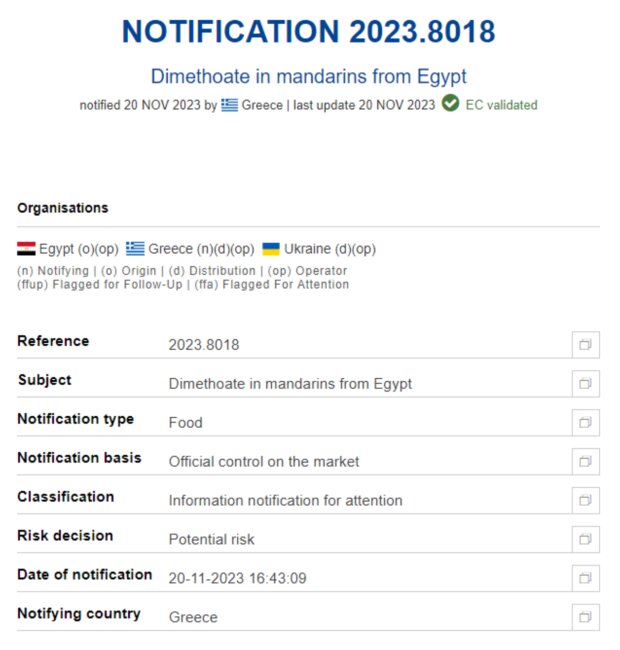Click the Greece flag beside notifier name

coord(230,105)
